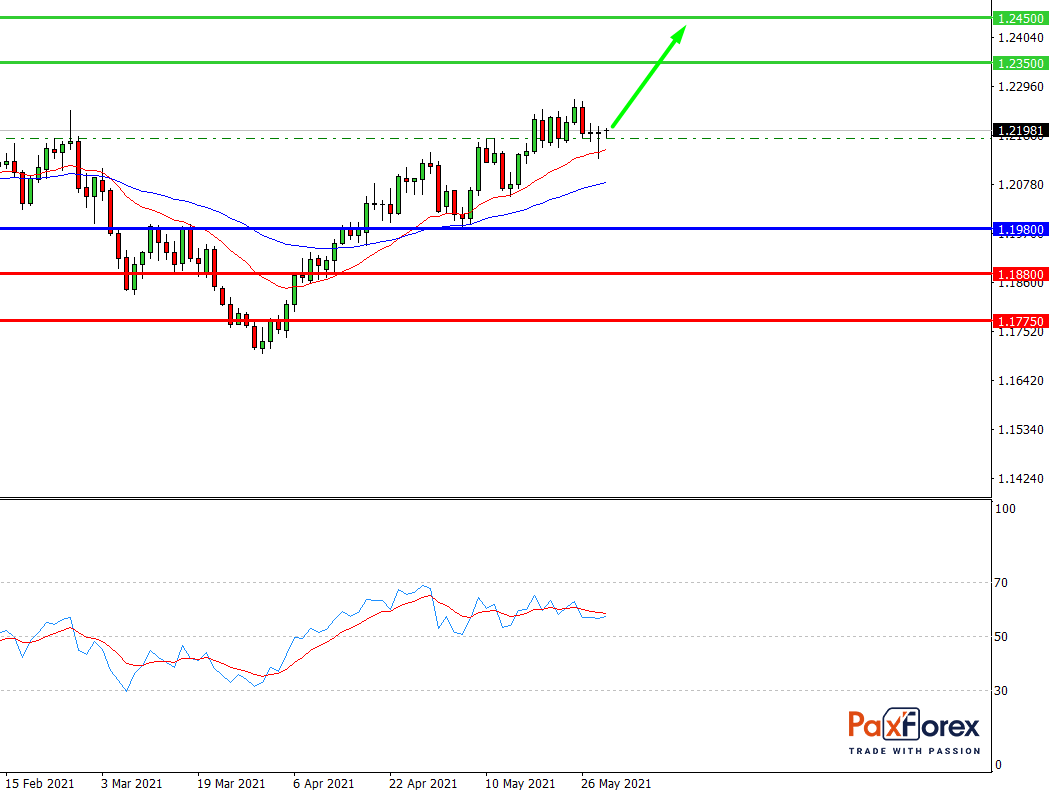This screenshot has width=1053, height=792.
Task: Click the 6 Apr 2021 date label
Action: (324, 783)
